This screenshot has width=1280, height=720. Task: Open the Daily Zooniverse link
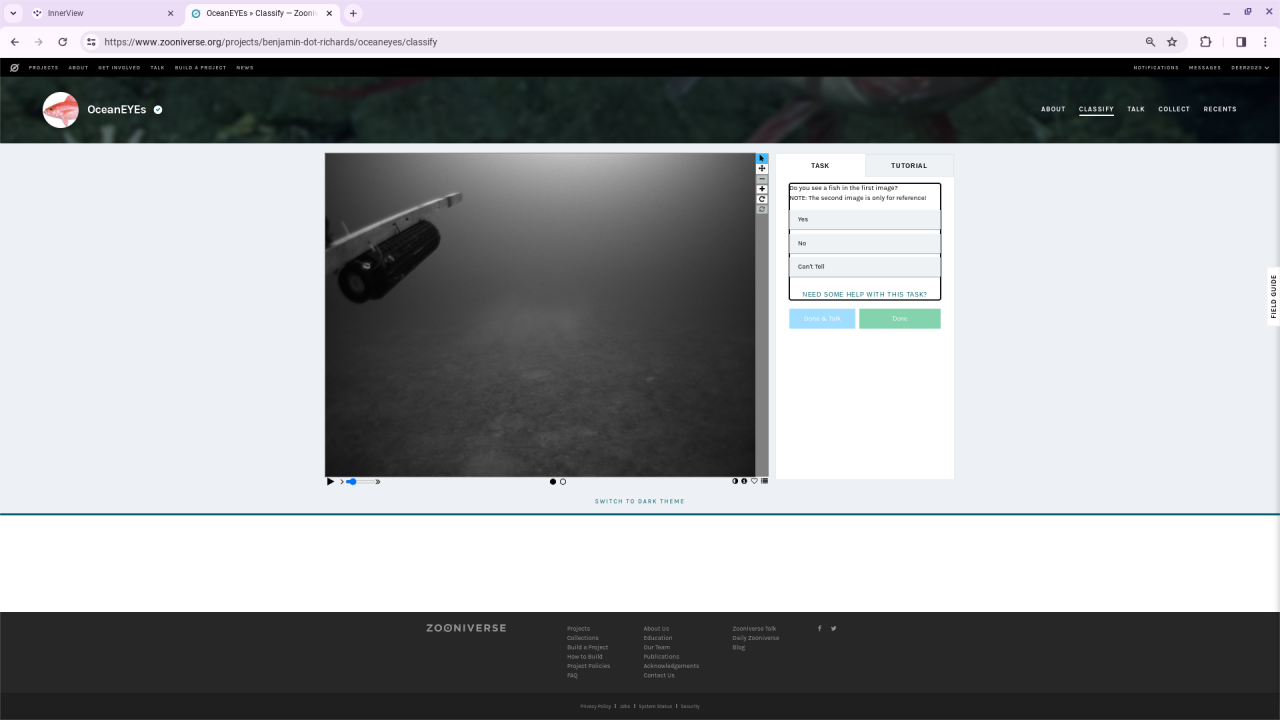click(755, 638)
